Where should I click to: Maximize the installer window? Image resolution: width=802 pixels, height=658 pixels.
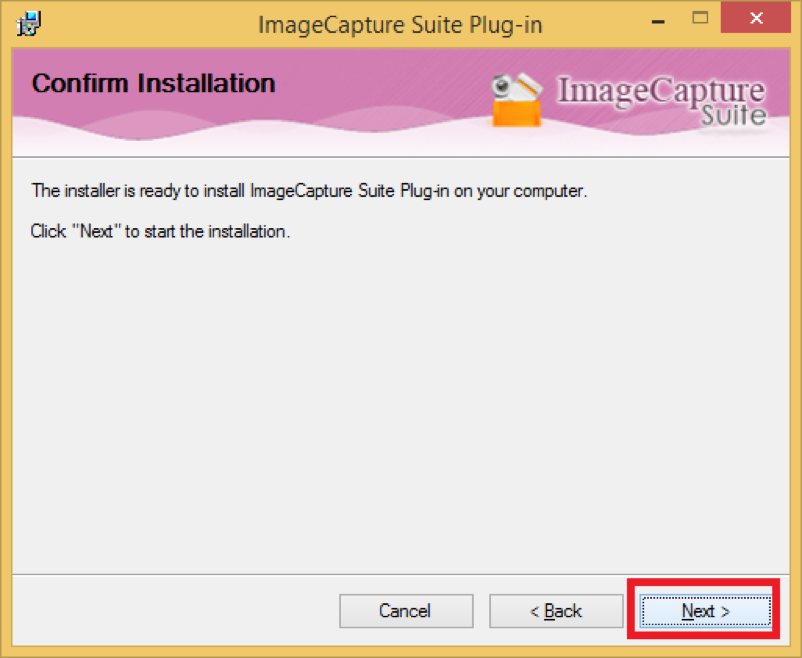coord(700,18)
